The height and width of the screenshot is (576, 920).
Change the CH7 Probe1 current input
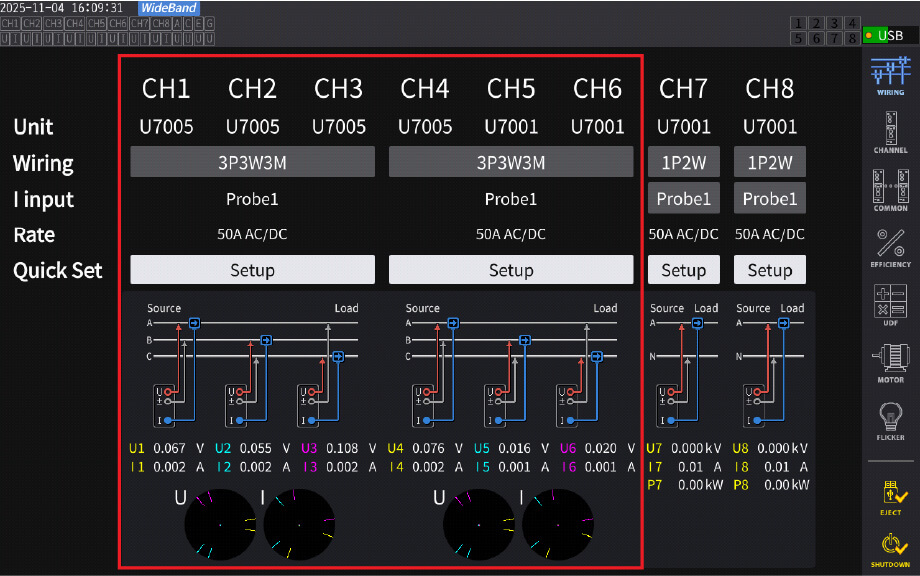coord(683,198)
